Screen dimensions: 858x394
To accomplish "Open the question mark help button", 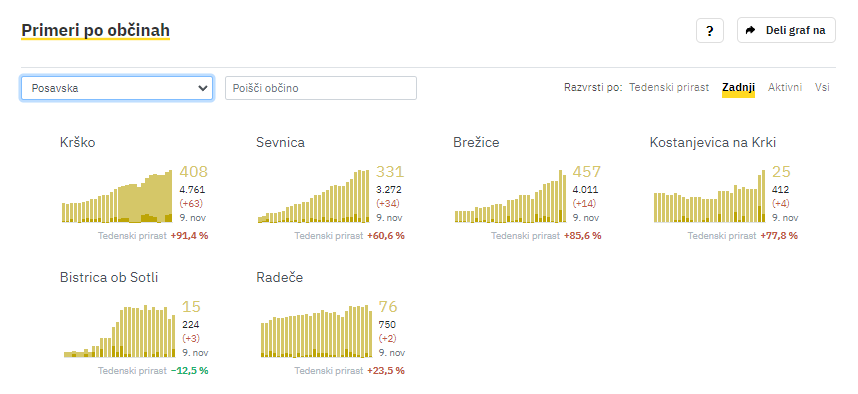I will coord(710,31).
